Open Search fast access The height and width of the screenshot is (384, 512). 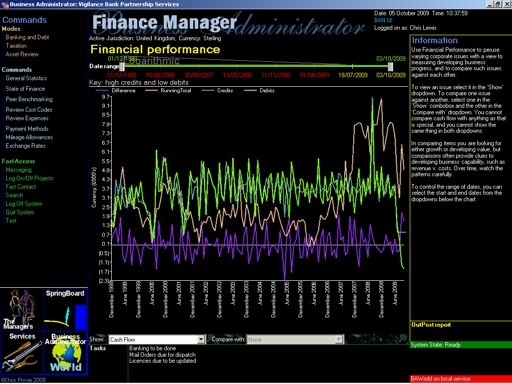point(14,195)
